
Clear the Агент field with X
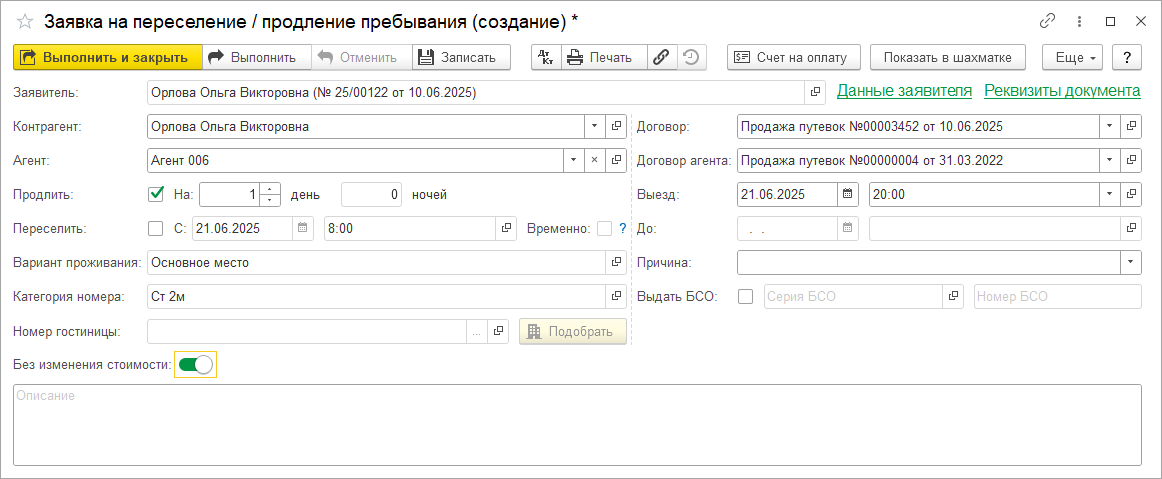click(x=595, y=160)
